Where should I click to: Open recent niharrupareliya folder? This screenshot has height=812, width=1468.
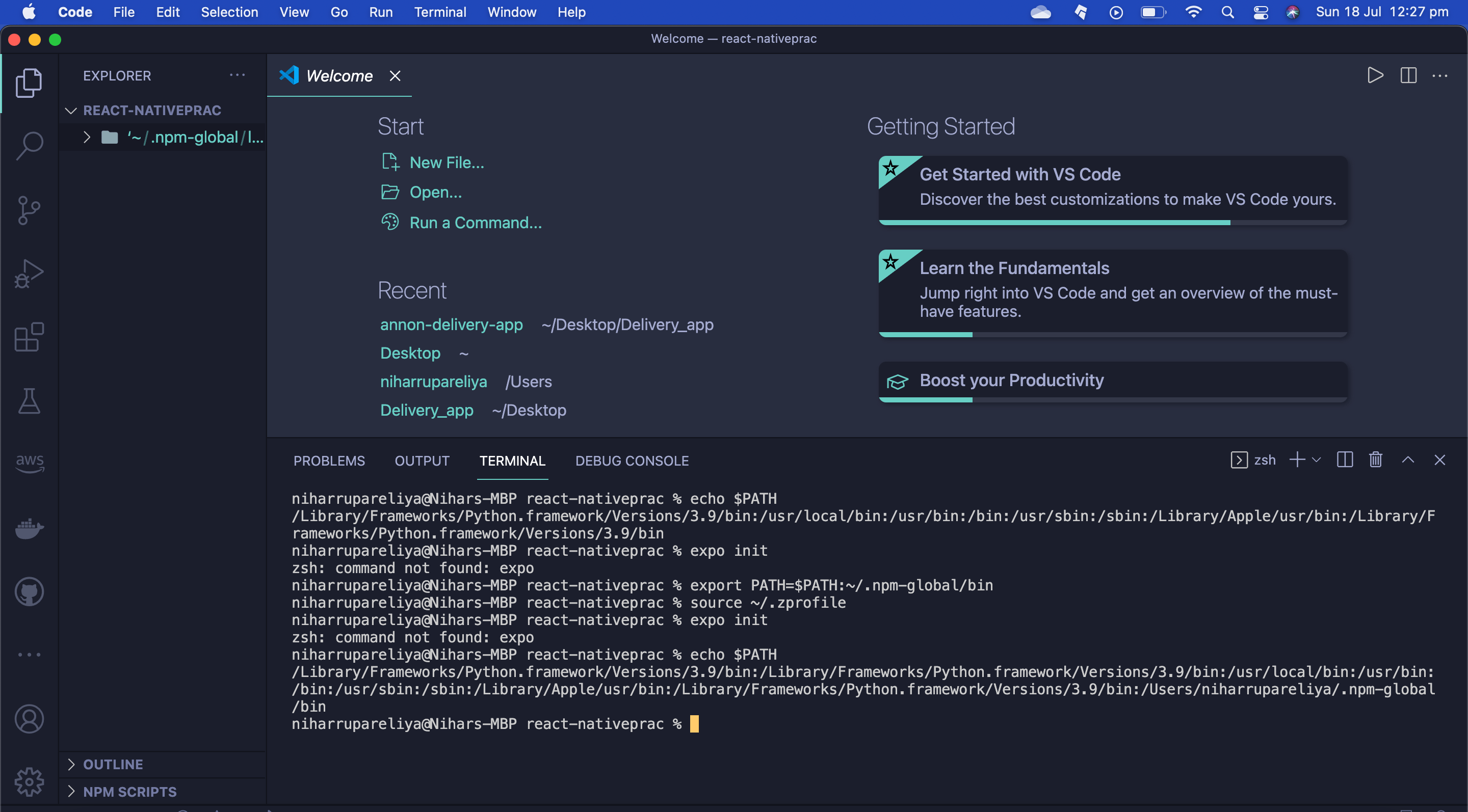tap(433, 381)
